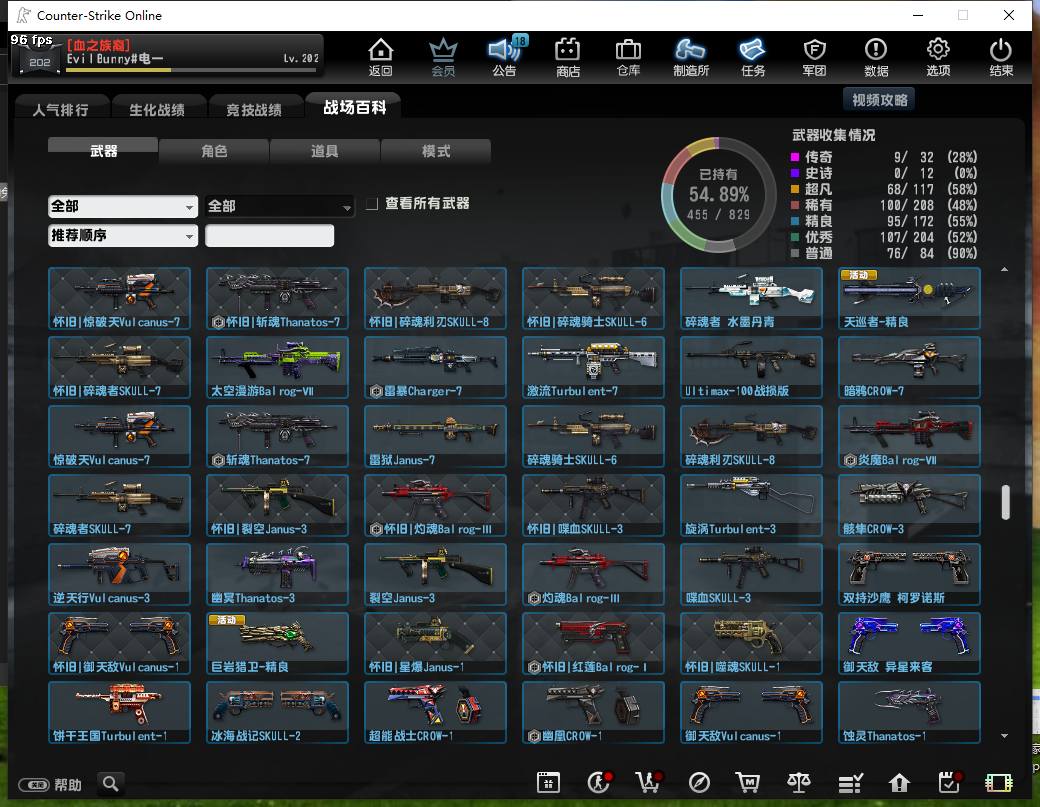1040x807 pixels.
Task: Click the magnifier search icon beside 帮助
Action: (111, 784)
